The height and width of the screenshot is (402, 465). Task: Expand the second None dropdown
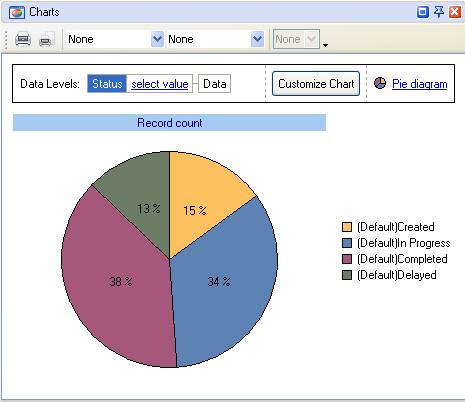[x=257, y=39]
